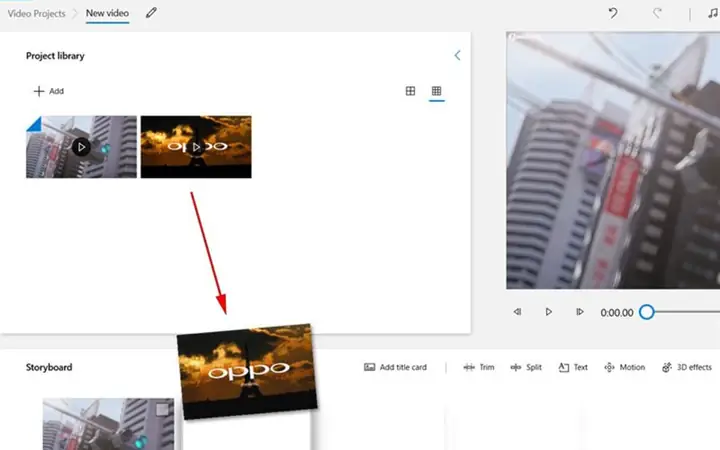Viewport: 720px width, 450px height.
Task: Add media to the project library
Action: 49,91
